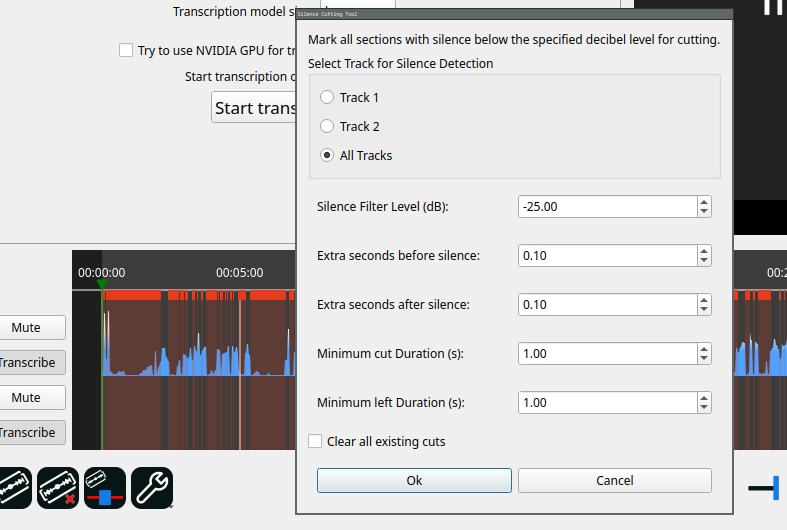Screen dimensions: 787x530
Task: Enable Clear all existing cuts checkbox
Action: (316, 442)
